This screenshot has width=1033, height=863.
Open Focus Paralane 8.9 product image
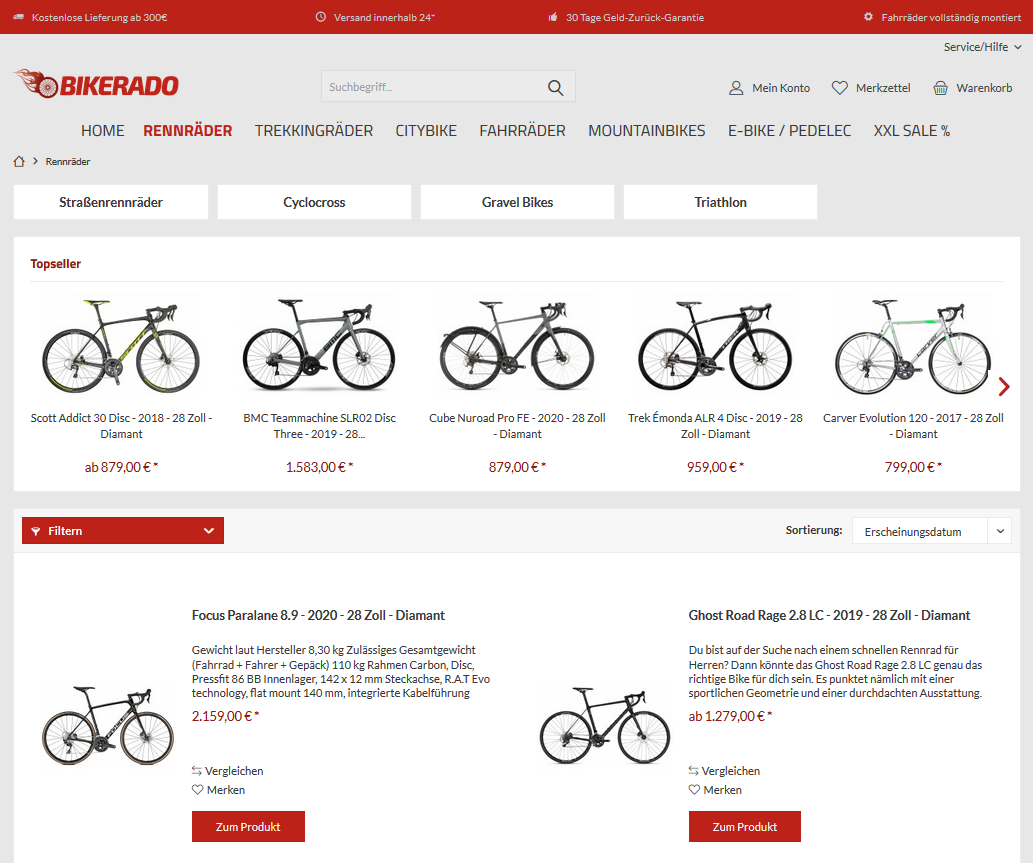[107, 725]
